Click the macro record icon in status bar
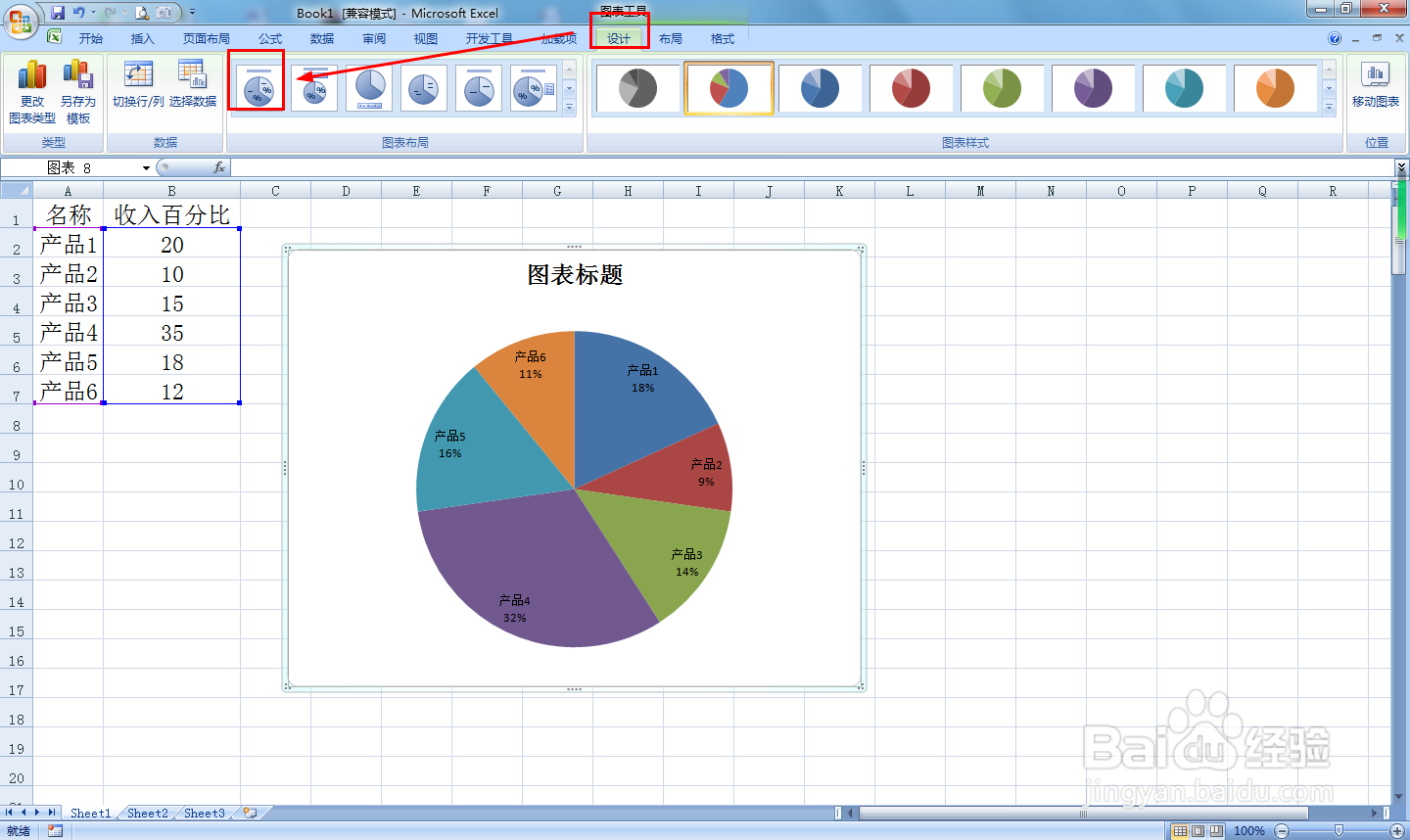Viewport: 1410px width, 840px height. pyautogui.click(x=55, y=831)
